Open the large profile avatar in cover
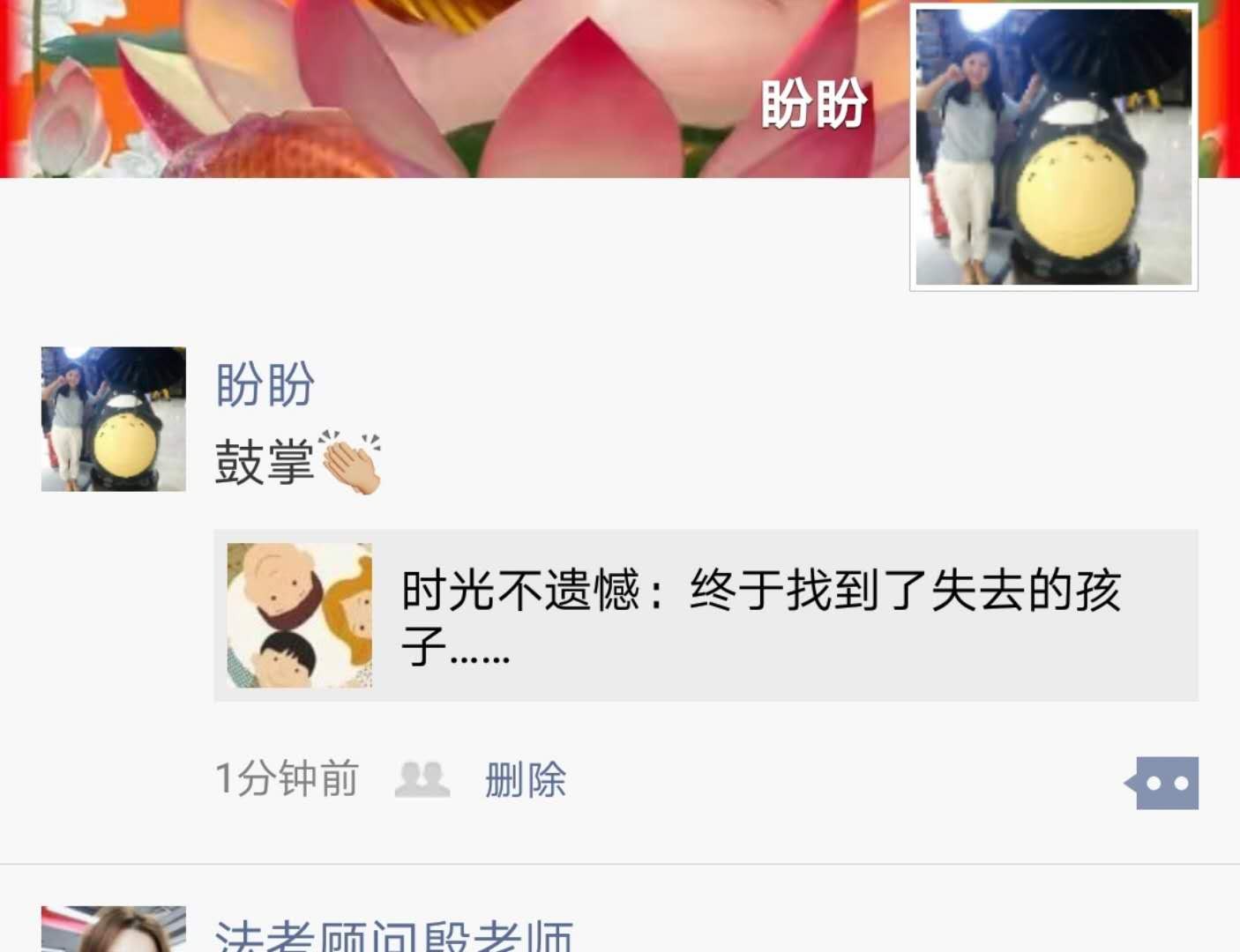Image resolution: width=1240 pixels, height=952 pixels. click(1054, 146)
